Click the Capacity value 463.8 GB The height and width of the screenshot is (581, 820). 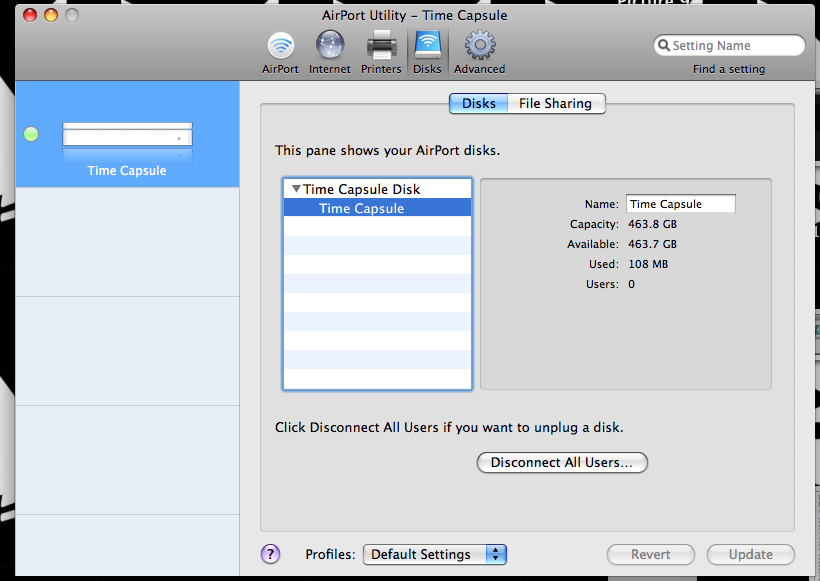pos(653,224)
